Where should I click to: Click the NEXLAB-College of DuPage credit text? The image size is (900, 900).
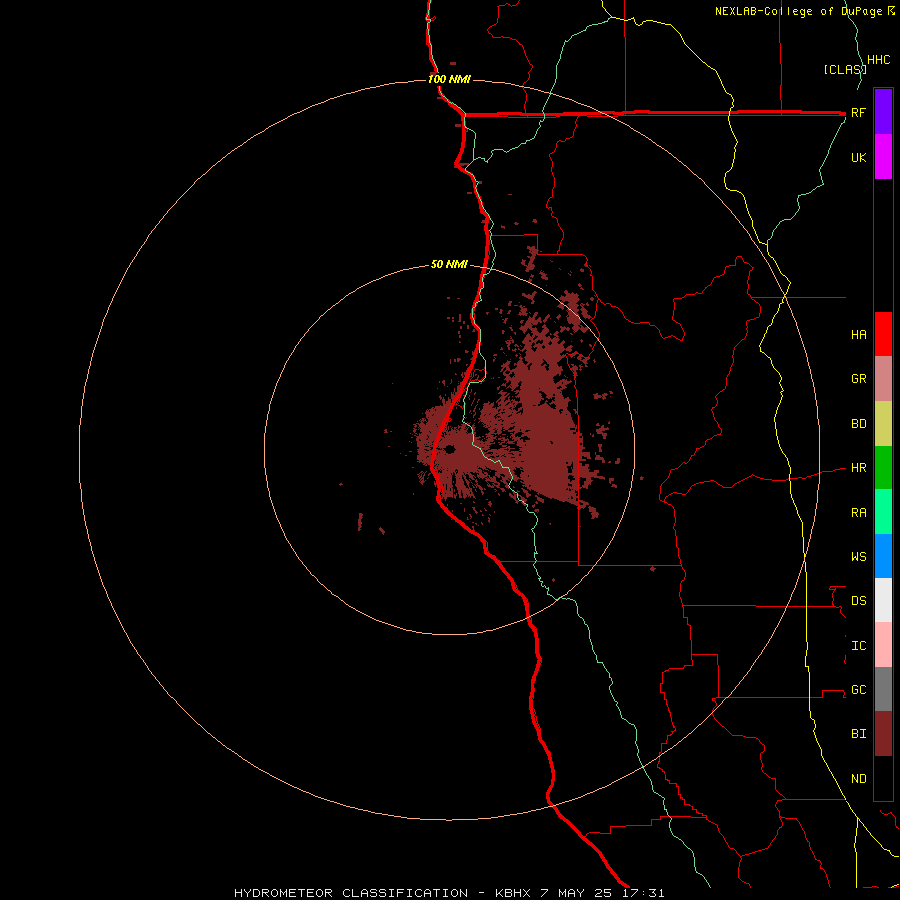798,11
